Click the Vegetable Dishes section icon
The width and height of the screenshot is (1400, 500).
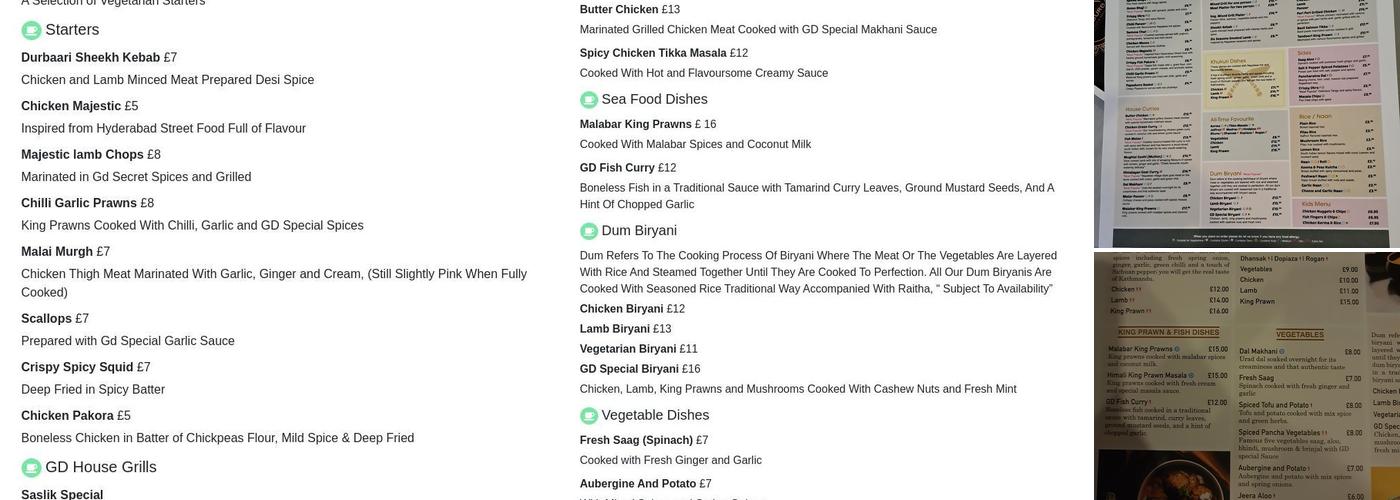click(x=589, y=416)
